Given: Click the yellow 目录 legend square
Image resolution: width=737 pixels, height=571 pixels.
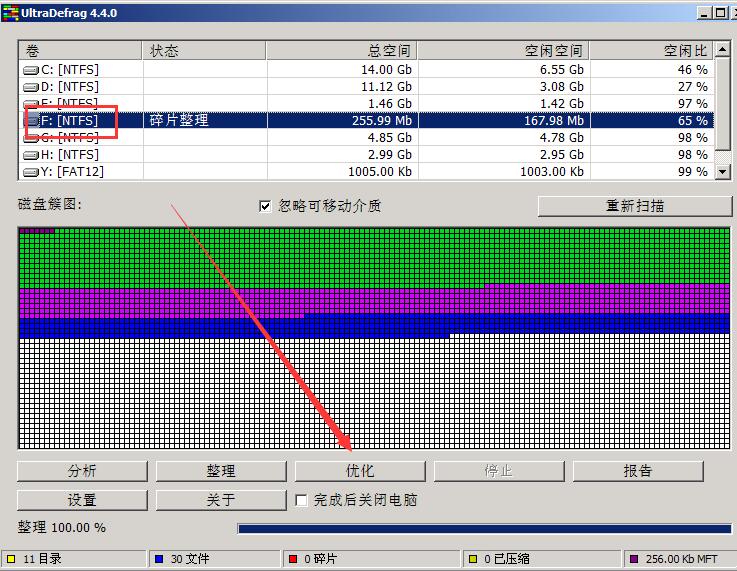Looking at the screenshot, I should pyautogui.click(x=11, y=559).
